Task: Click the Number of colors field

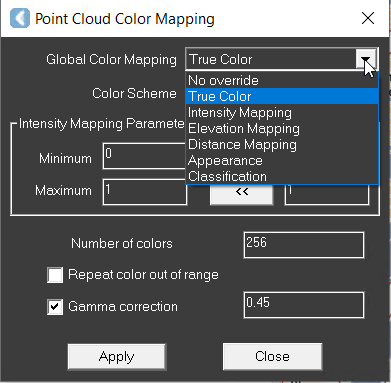Action: point(304,245)
